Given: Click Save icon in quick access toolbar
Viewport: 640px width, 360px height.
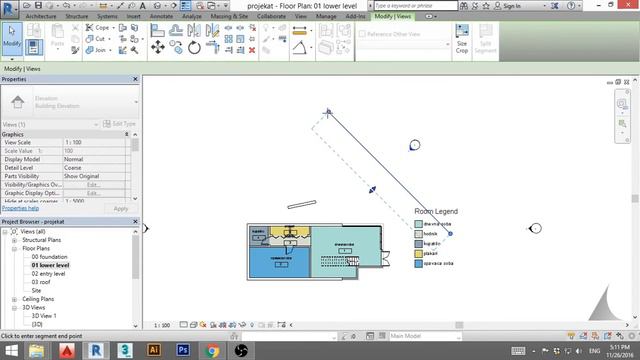Looking at the screenshot, I should click(38, 5).
